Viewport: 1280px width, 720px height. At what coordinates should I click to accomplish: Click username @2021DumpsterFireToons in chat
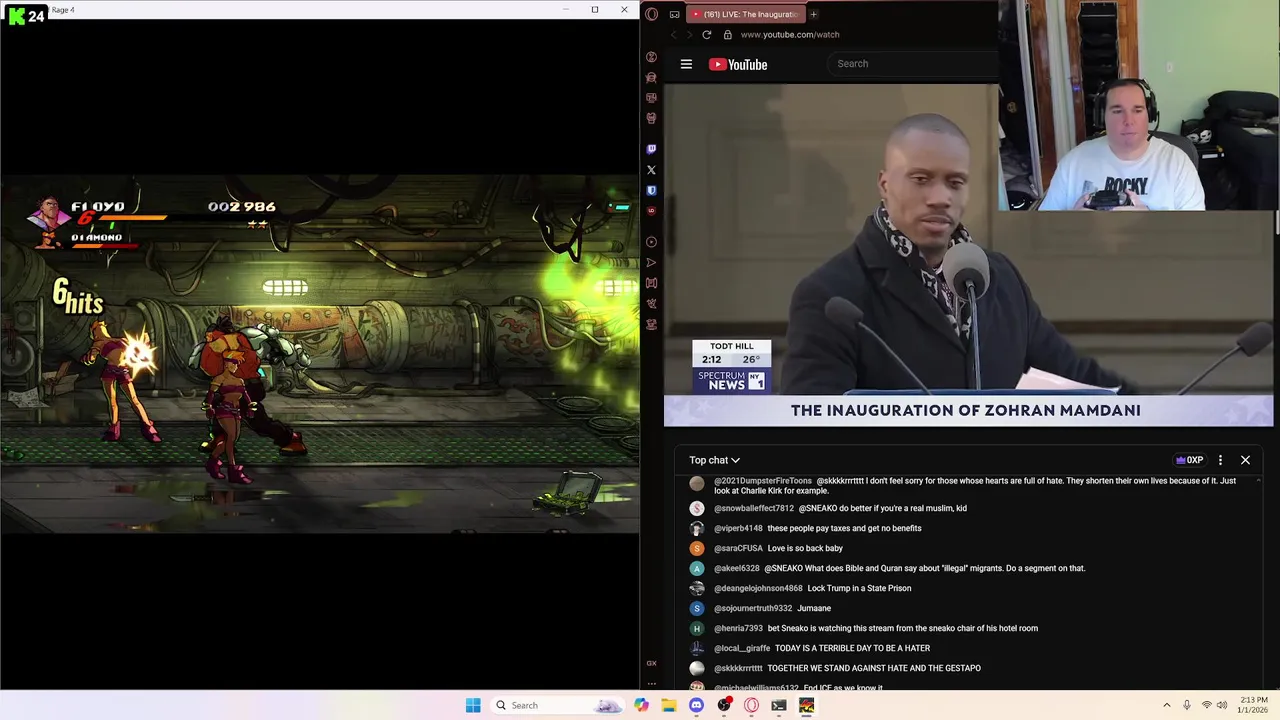click(763, 481)
